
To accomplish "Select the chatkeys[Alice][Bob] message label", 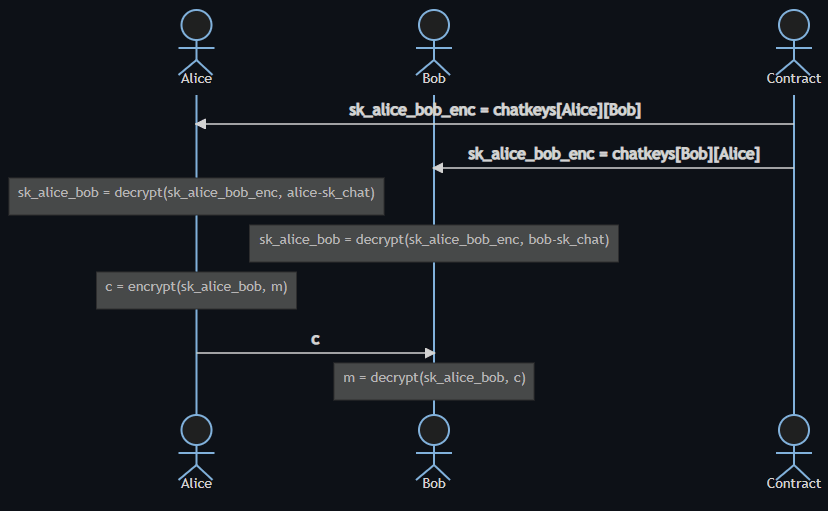I will pos(494,110).
